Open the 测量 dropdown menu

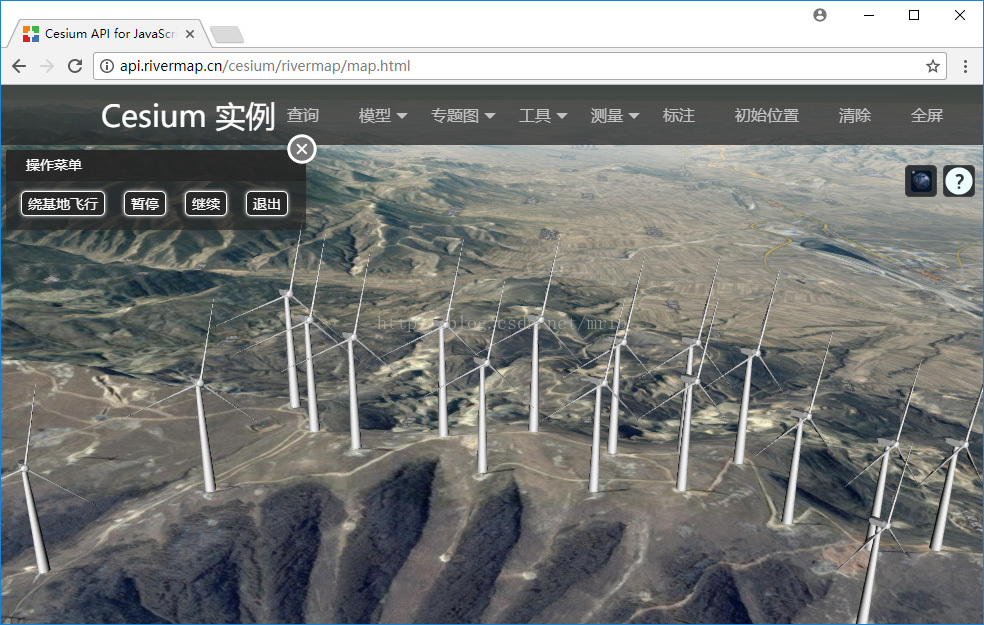coord(614,116)
